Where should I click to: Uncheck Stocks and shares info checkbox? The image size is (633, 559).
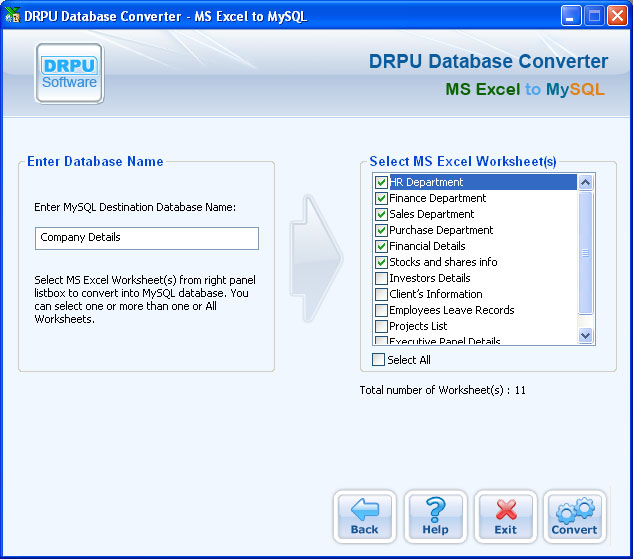pyautogui.click(x=381, y=262)
